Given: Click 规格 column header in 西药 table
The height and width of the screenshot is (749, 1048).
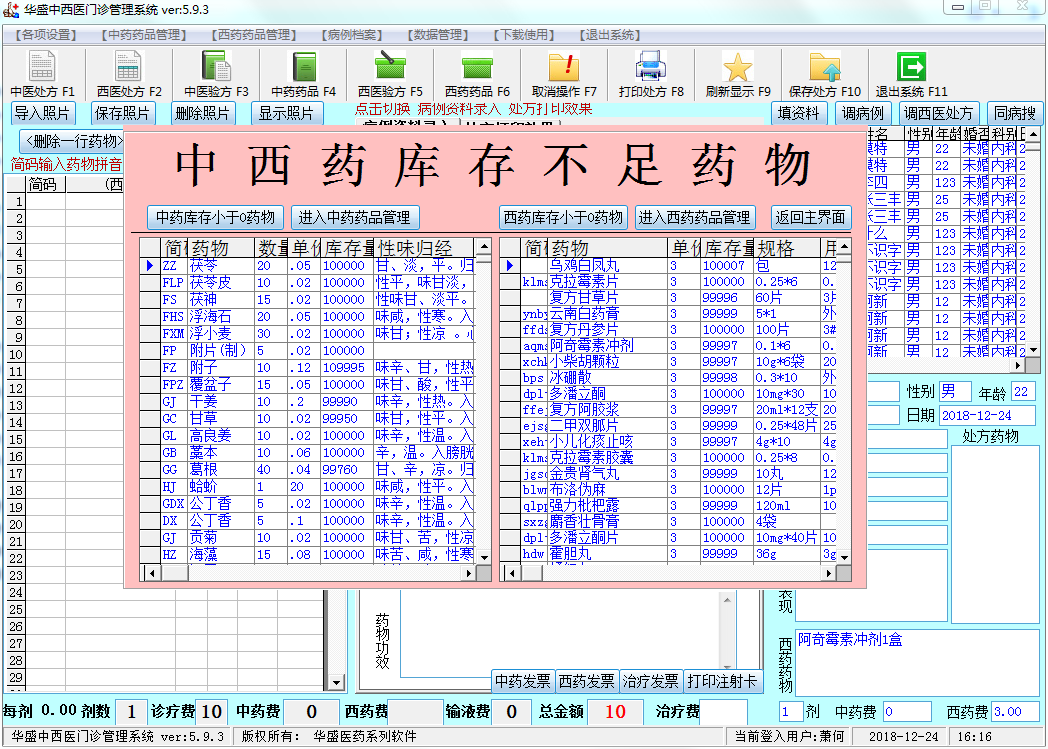Looking at the screenshot, I should (x=787, y=248).
